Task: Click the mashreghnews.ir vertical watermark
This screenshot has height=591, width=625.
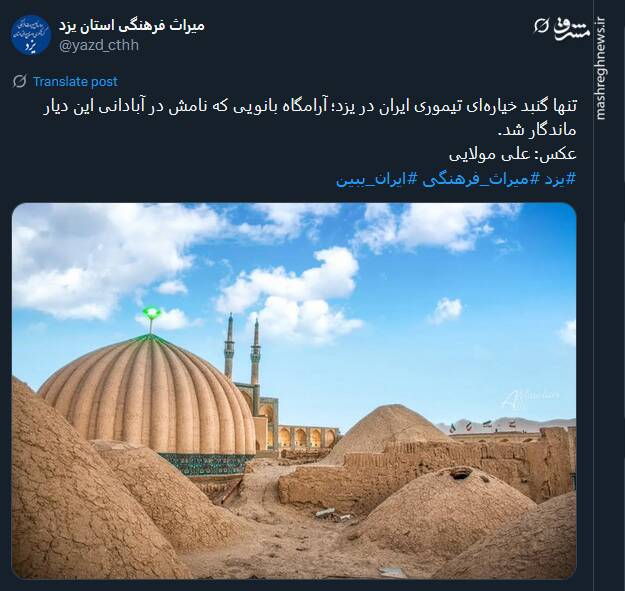Action: [x=601, y=68]
